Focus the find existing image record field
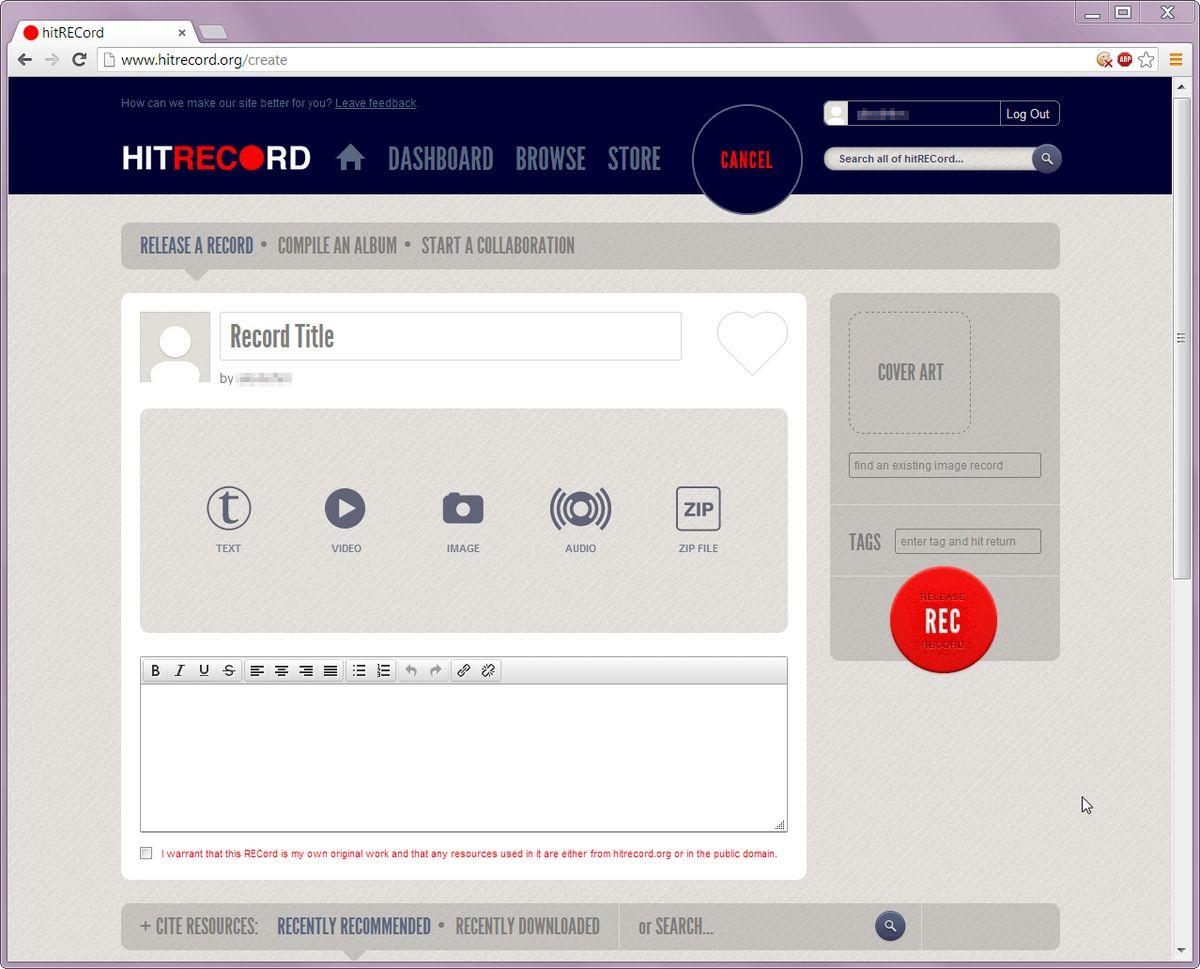 pyautogui.click(x=945, y=465)
